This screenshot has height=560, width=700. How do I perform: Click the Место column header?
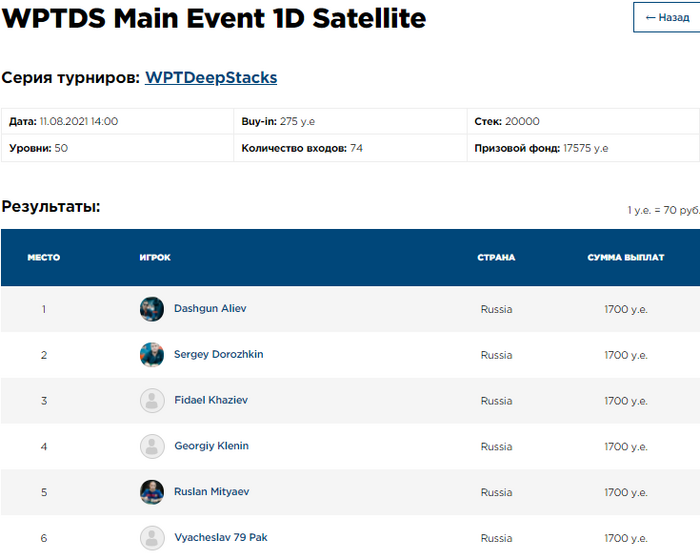43,258
